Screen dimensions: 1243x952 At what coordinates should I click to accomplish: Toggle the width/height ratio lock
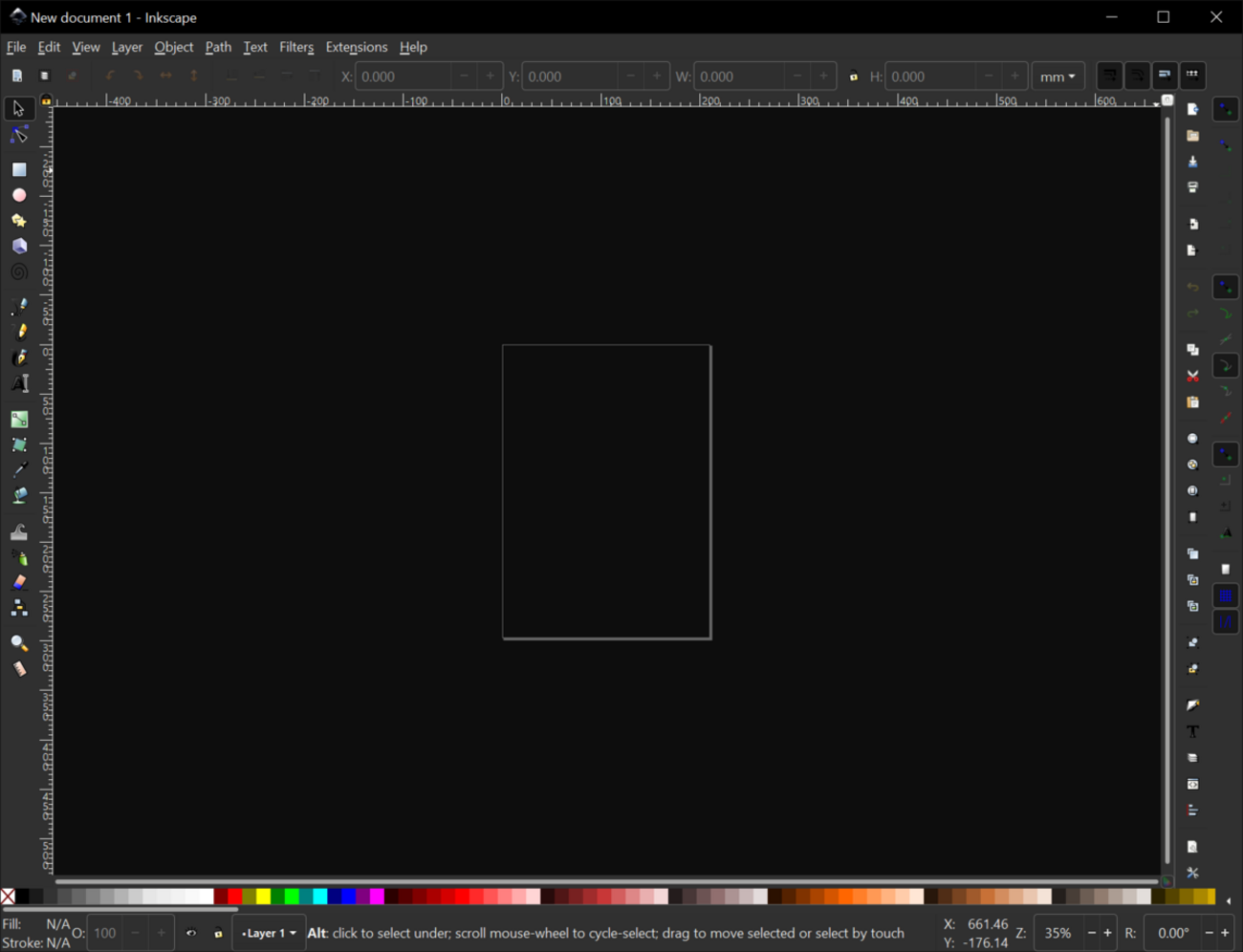pos(854,76)
